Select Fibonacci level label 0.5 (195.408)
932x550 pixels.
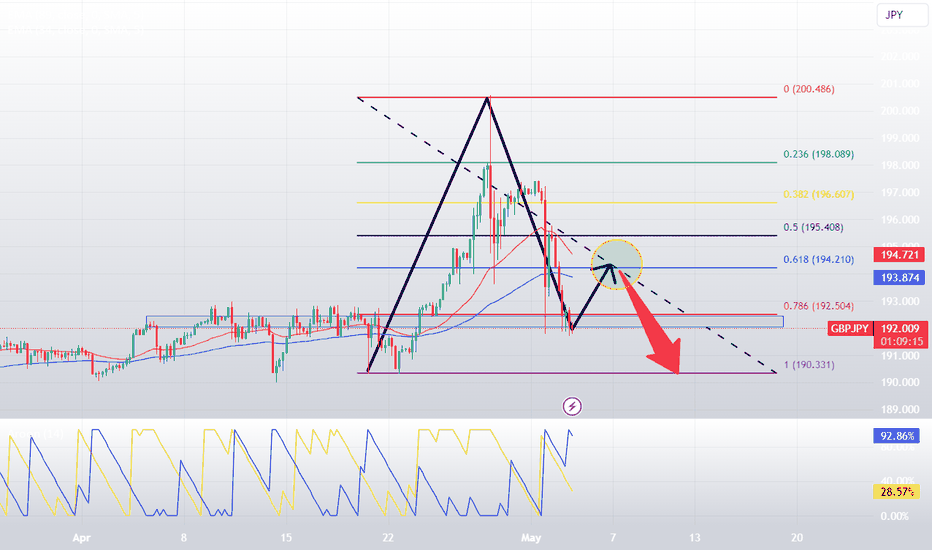813,227
